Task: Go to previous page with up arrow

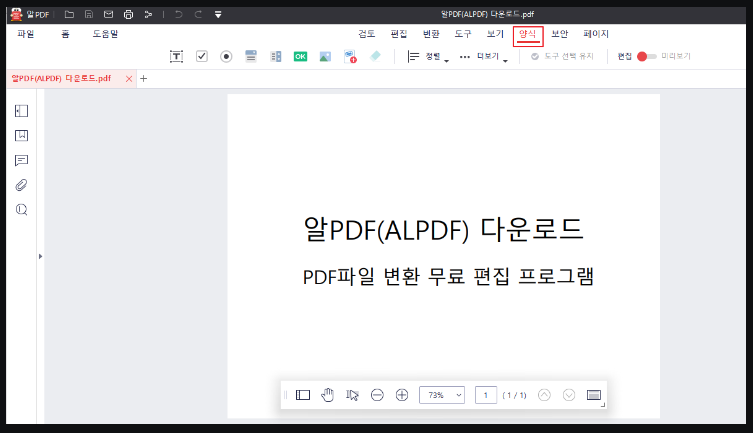Action: click(544, 395)
